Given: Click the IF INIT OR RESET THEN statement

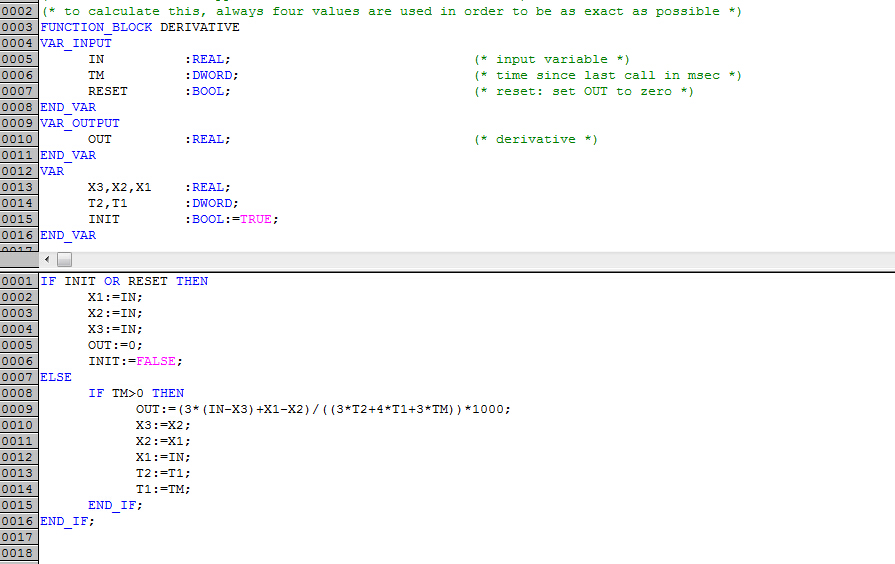Looking at the screenshot, I should tap(124, 281).
